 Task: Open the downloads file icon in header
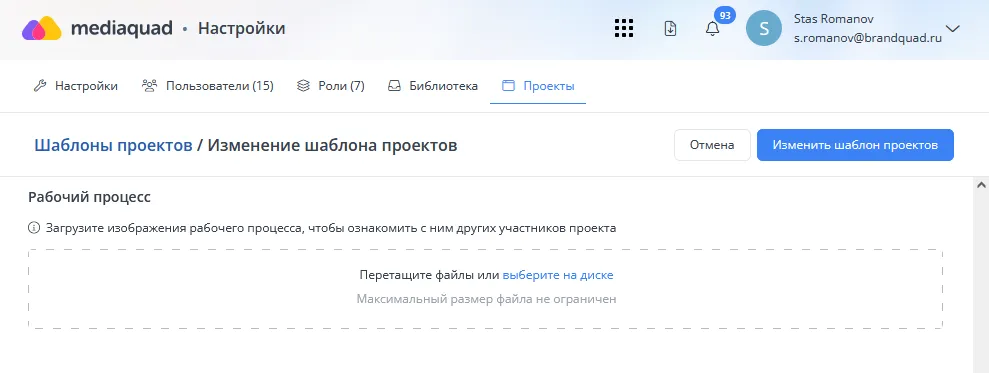click(670, 28)
